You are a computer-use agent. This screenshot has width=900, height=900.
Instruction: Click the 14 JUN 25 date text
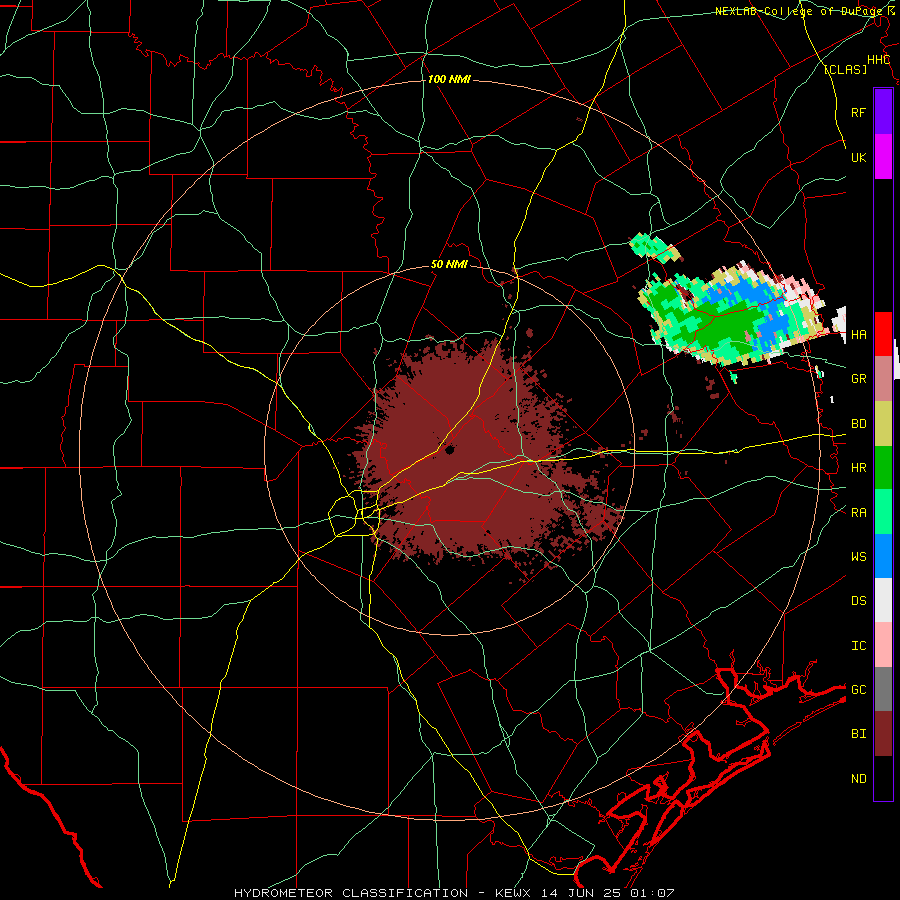(582, 893)
